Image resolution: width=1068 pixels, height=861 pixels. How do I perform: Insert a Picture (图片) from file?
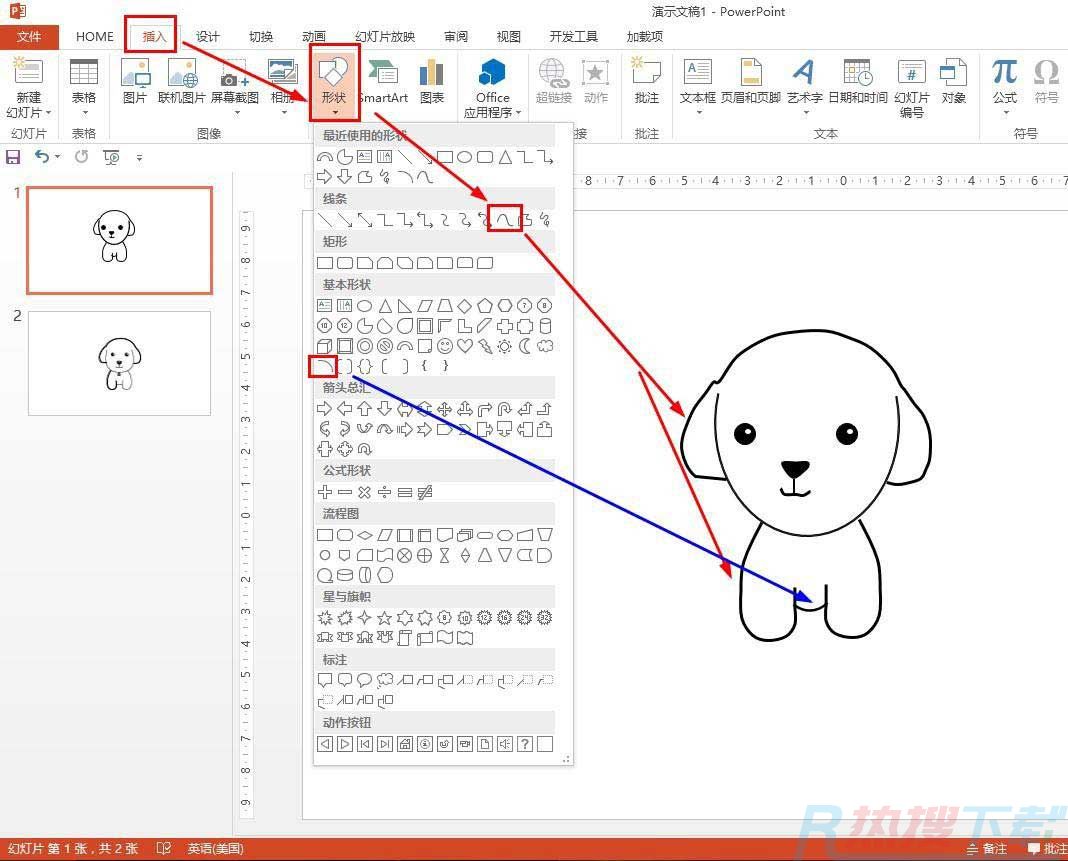(134, 82)
